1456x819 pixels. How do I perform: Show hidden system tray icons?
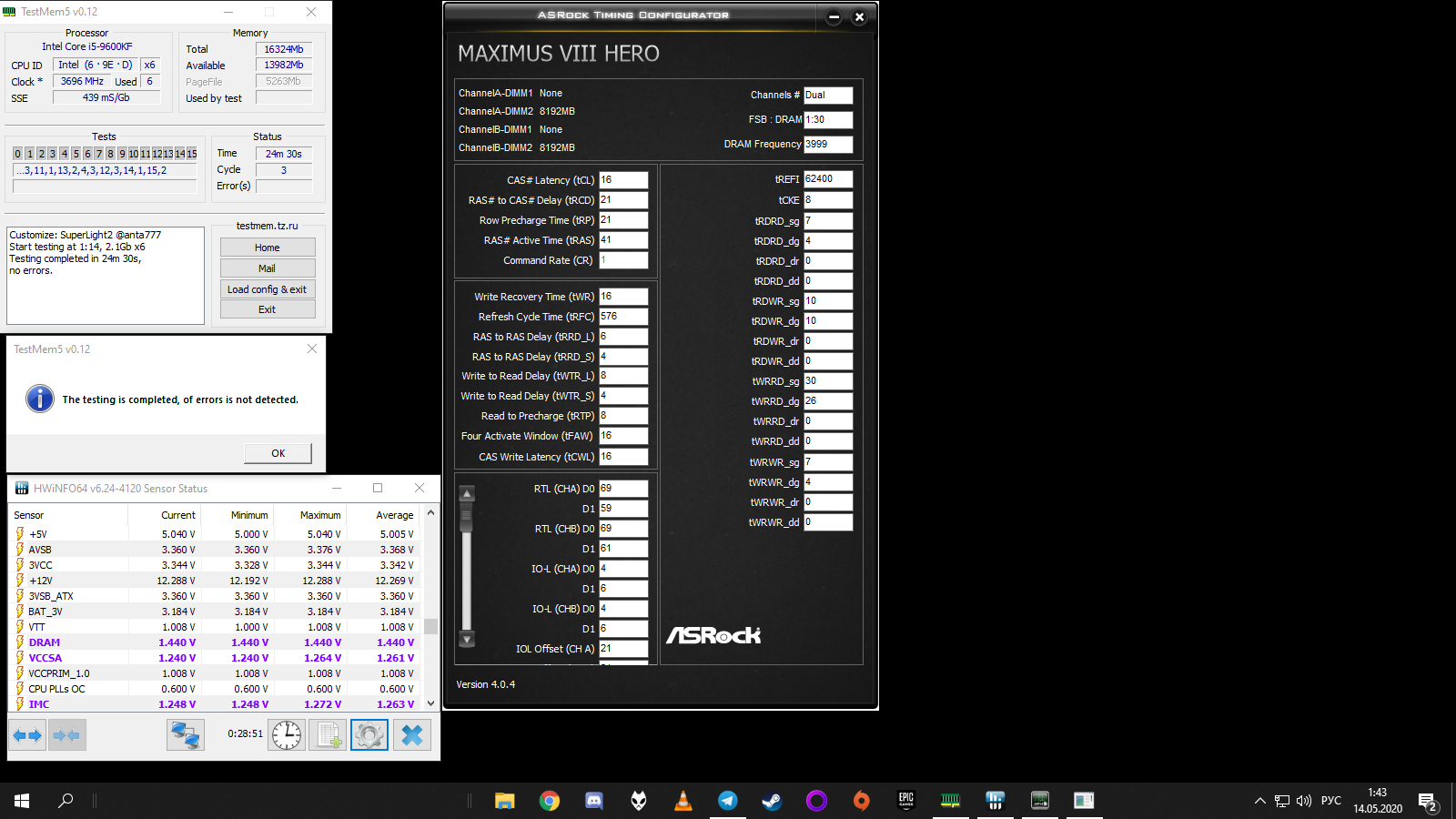1260,801
